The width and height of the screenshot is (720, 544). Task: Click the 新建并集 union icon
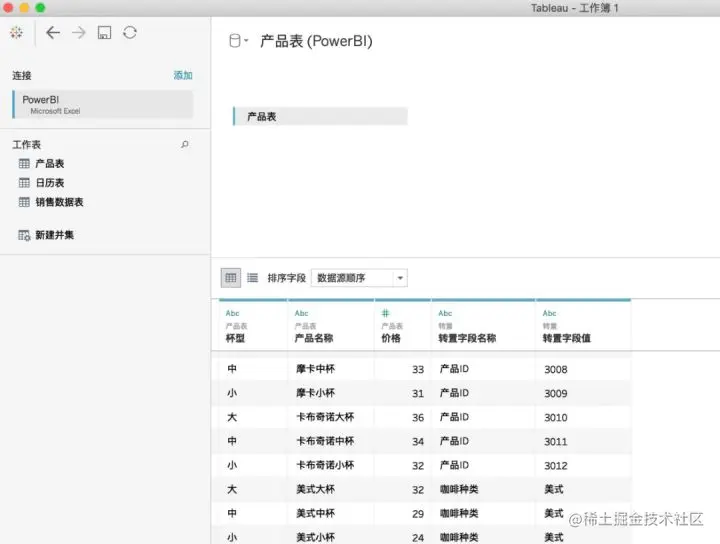click(x=24, y=235)
